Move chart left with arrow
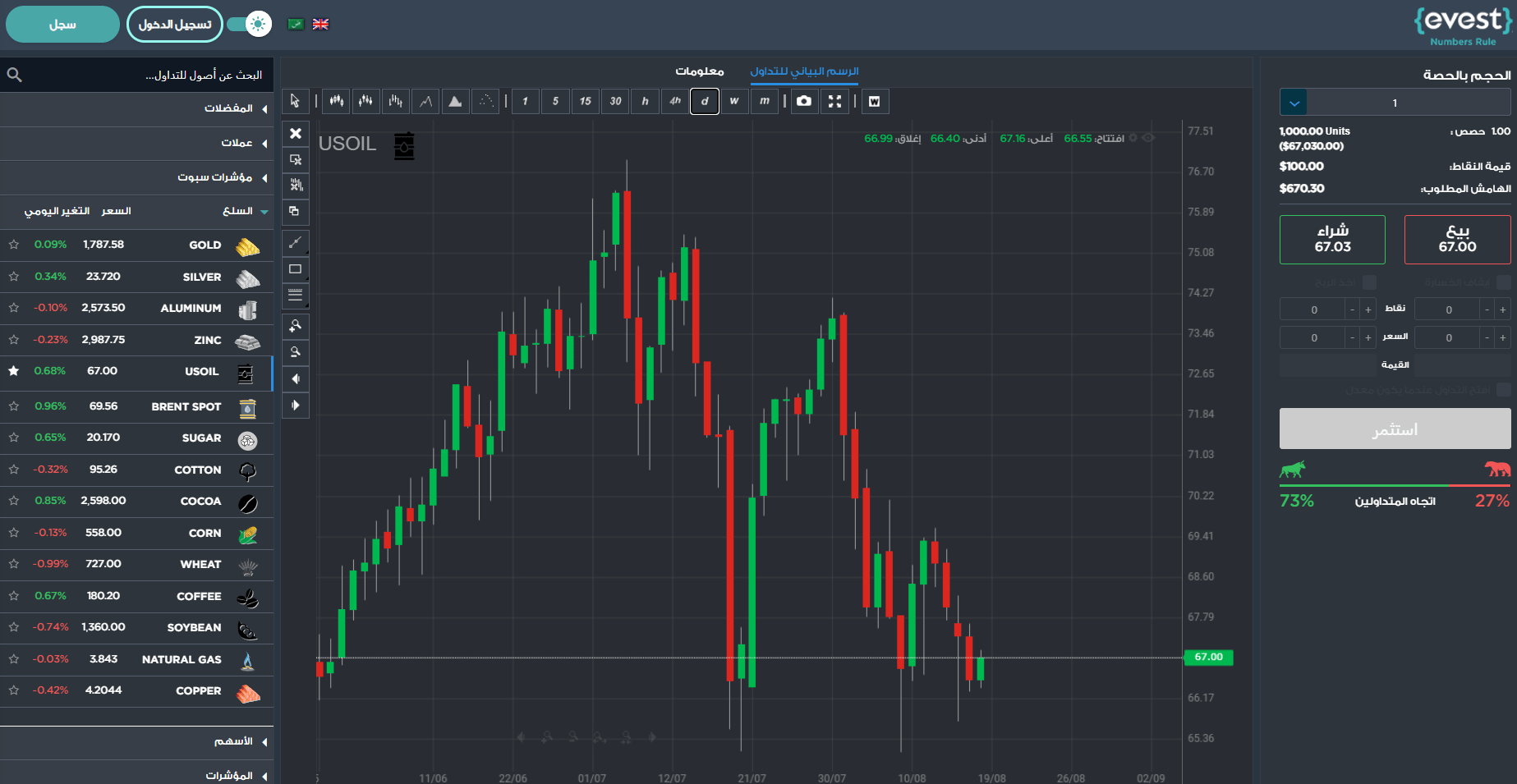This screenshot has width=1517, height=784. click(x=296, y=378)
